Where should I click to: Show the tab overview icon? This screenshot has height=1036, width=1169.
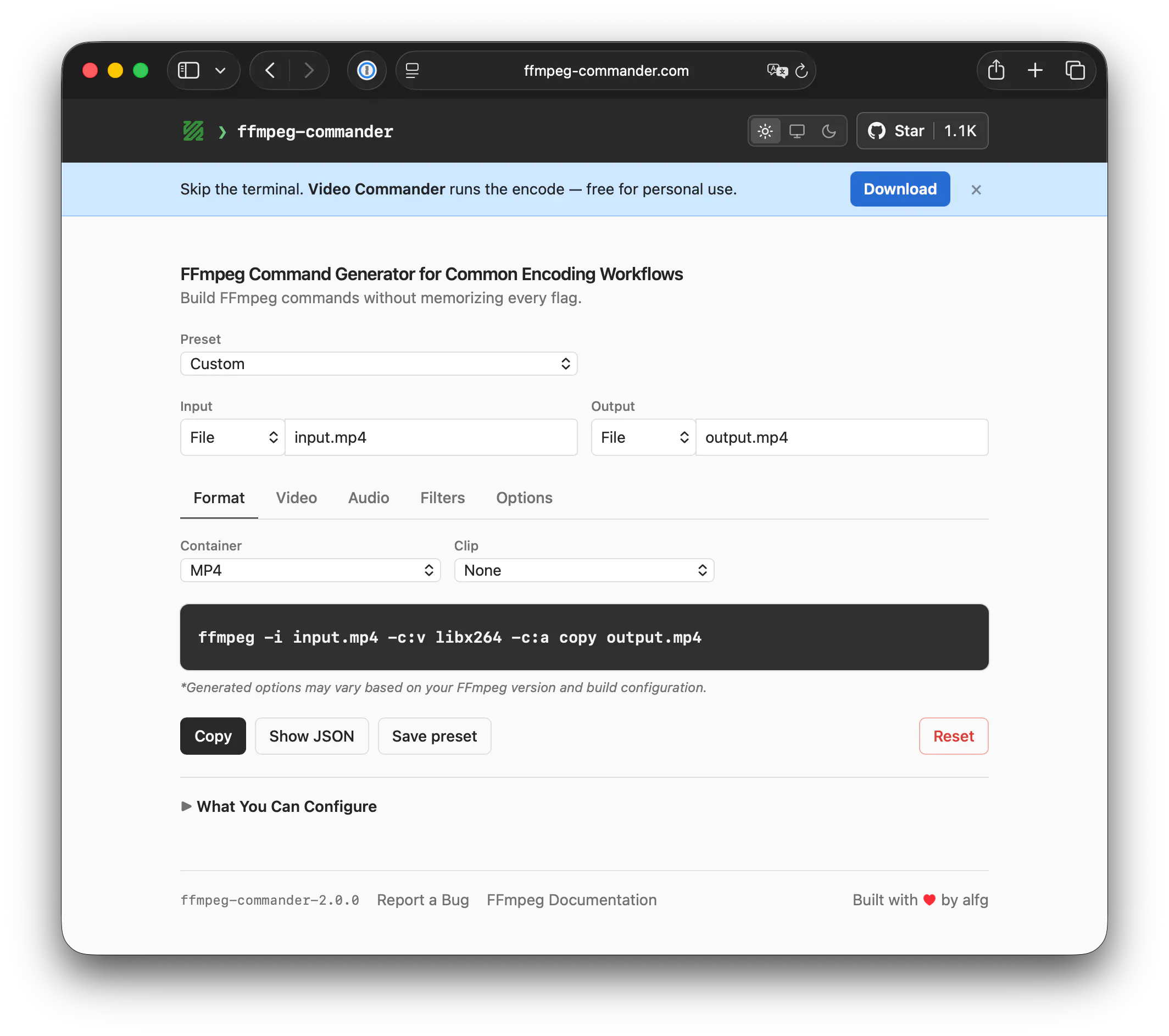[x=1075, y=70]
